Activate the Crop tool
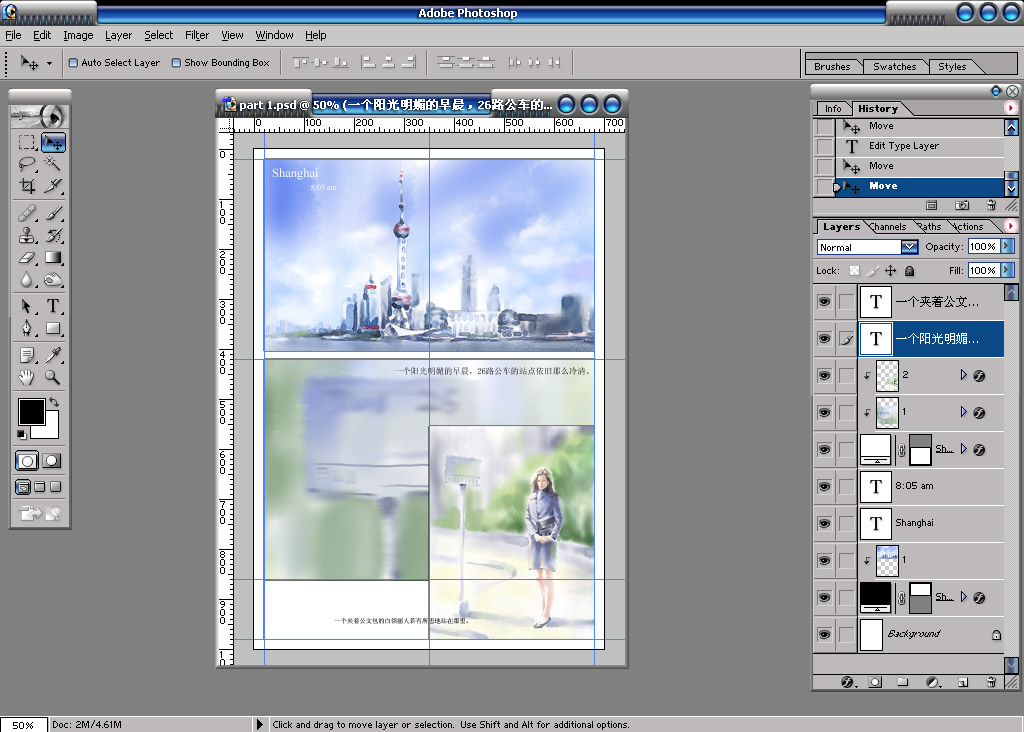 click(27, 186)
